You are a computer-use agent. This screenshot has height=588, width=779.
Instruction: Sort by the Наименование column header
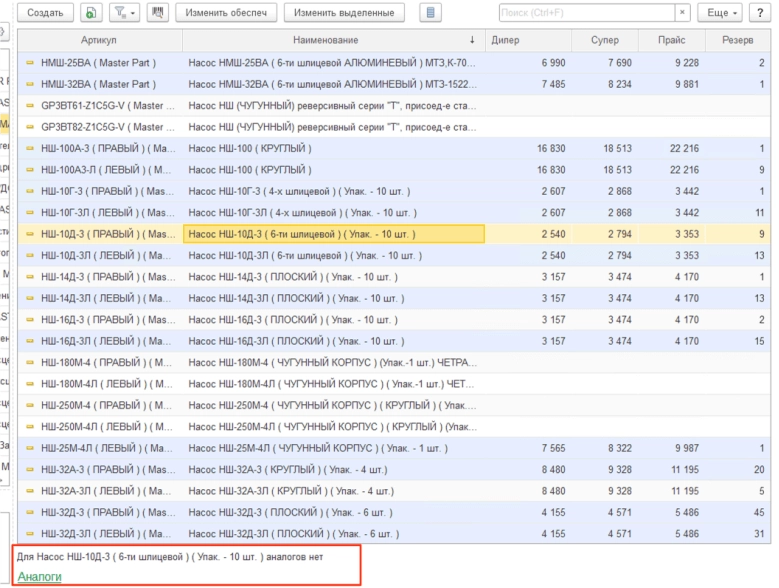click(326, 40)
